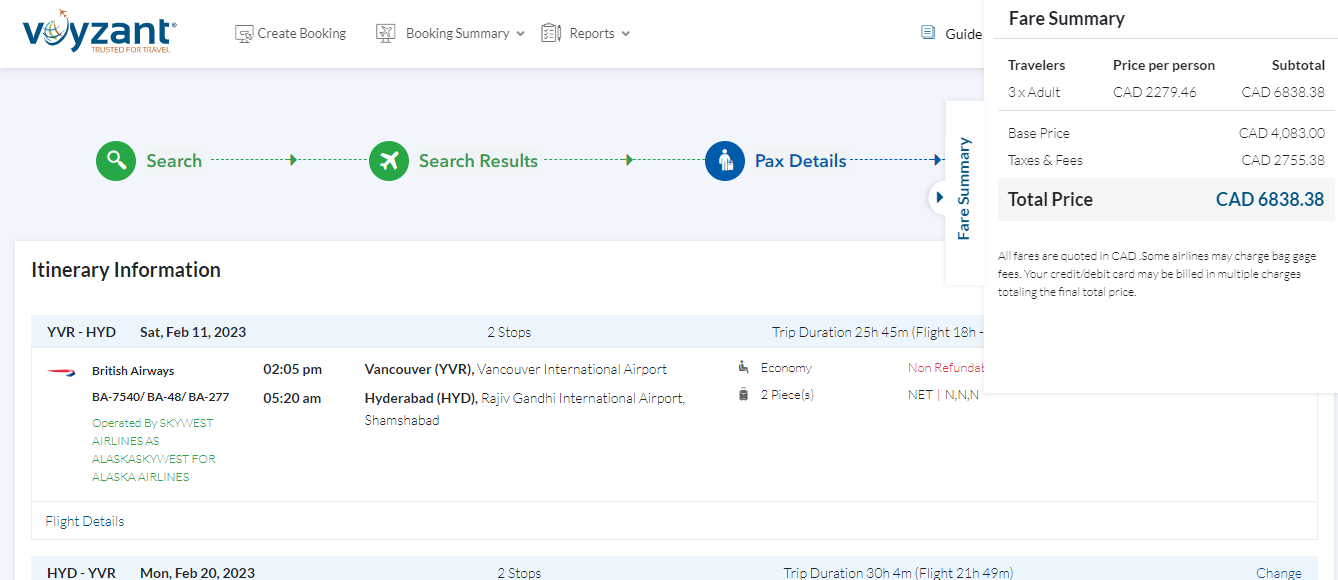Click the 2 Piece(s) baggage icon
Screen dimensions: 1338x580
[x=743, y=395]
